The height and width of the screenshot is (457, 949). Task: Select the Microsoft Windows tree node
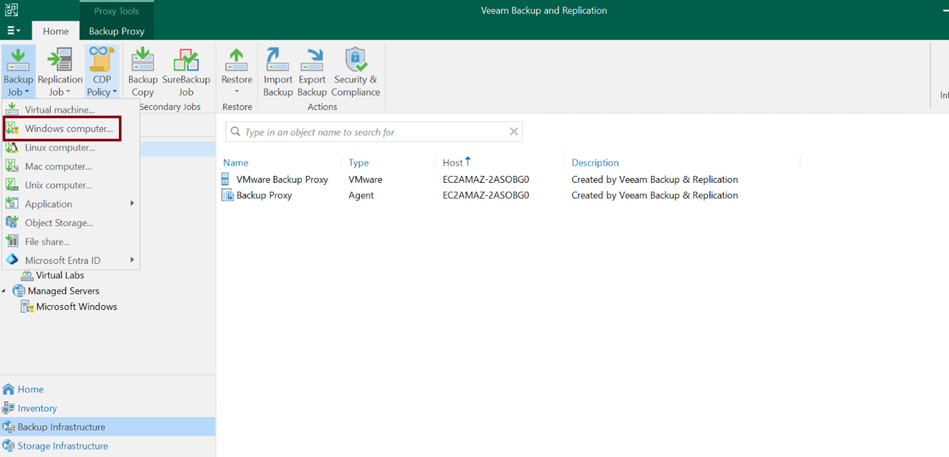(x=76, y=307)
